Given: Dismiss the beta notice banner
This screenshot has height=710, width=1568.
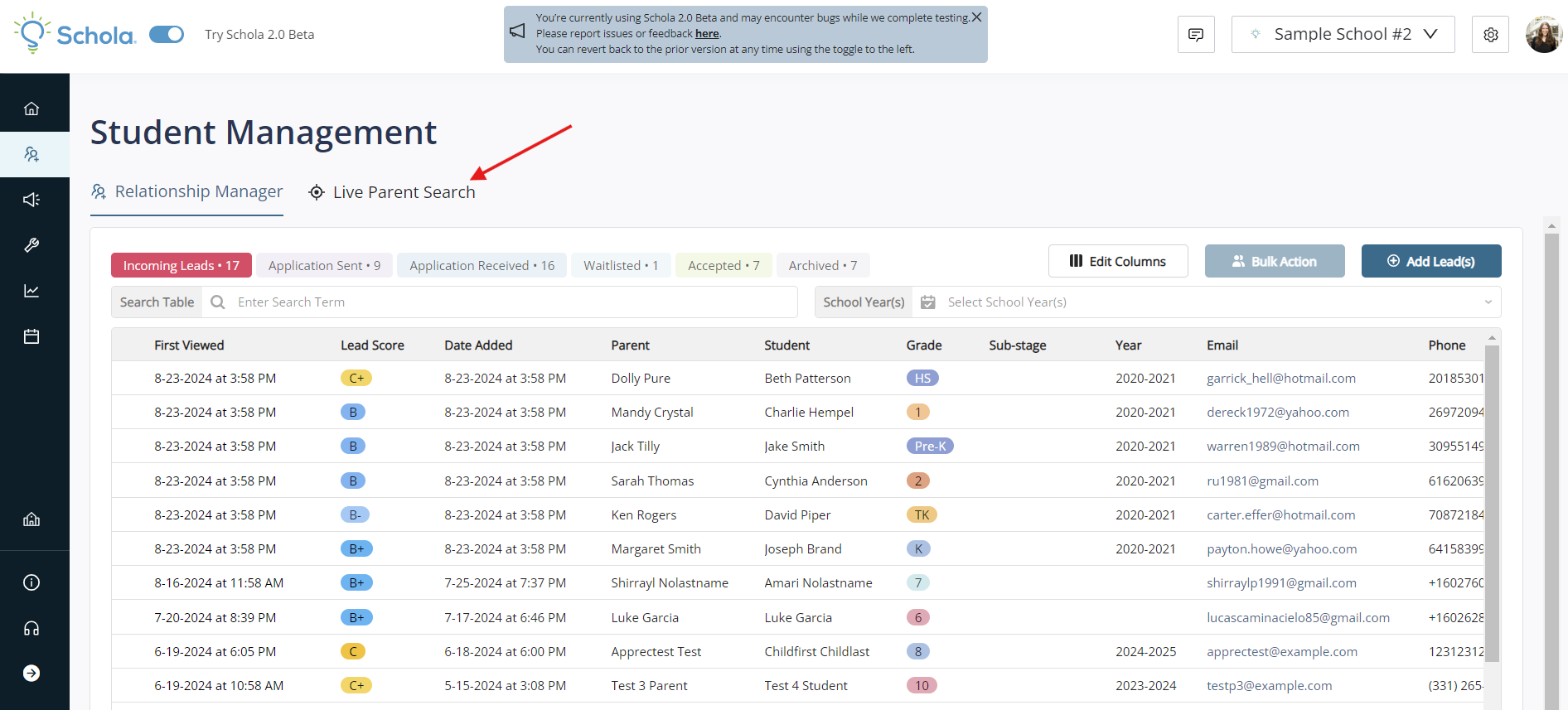Looking at the screenshot, I should click(x=976, y=17).
